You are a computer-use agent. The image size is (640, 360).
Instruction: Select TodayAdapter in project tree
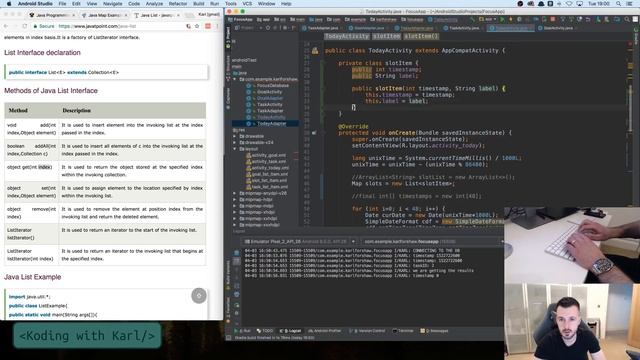coord(271,124)
